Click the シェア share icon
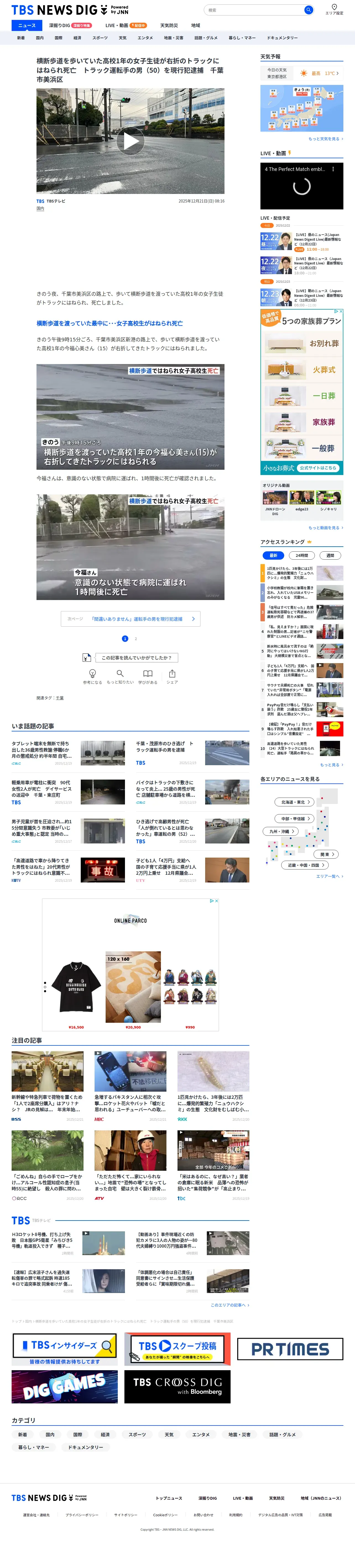 (x=172, y=673)
